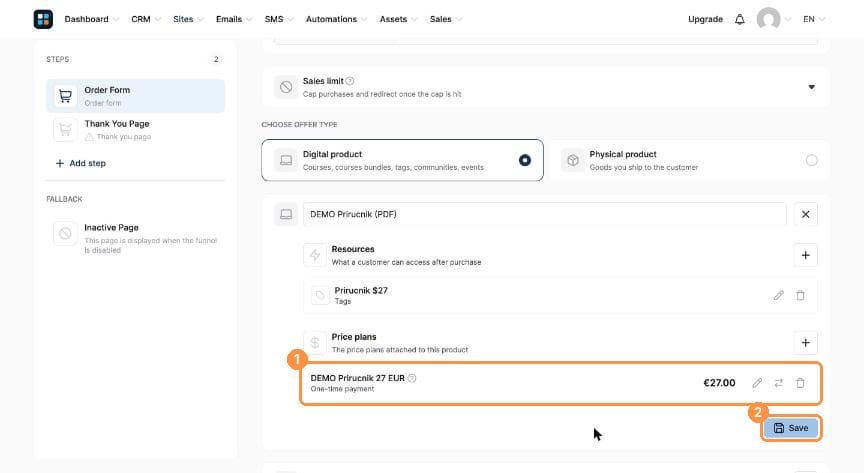Image resolution: width=864 pixels, height=473 pixels.
Task: Select the Physical product radio button
Action: click(x=812, y=160)
